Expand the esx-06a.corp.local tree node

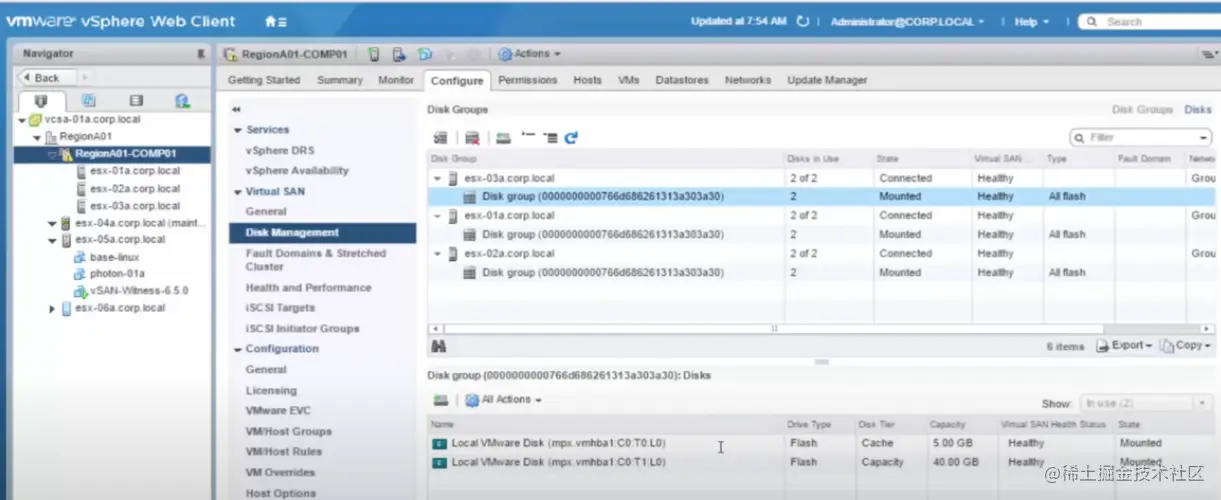pos(52,309)
